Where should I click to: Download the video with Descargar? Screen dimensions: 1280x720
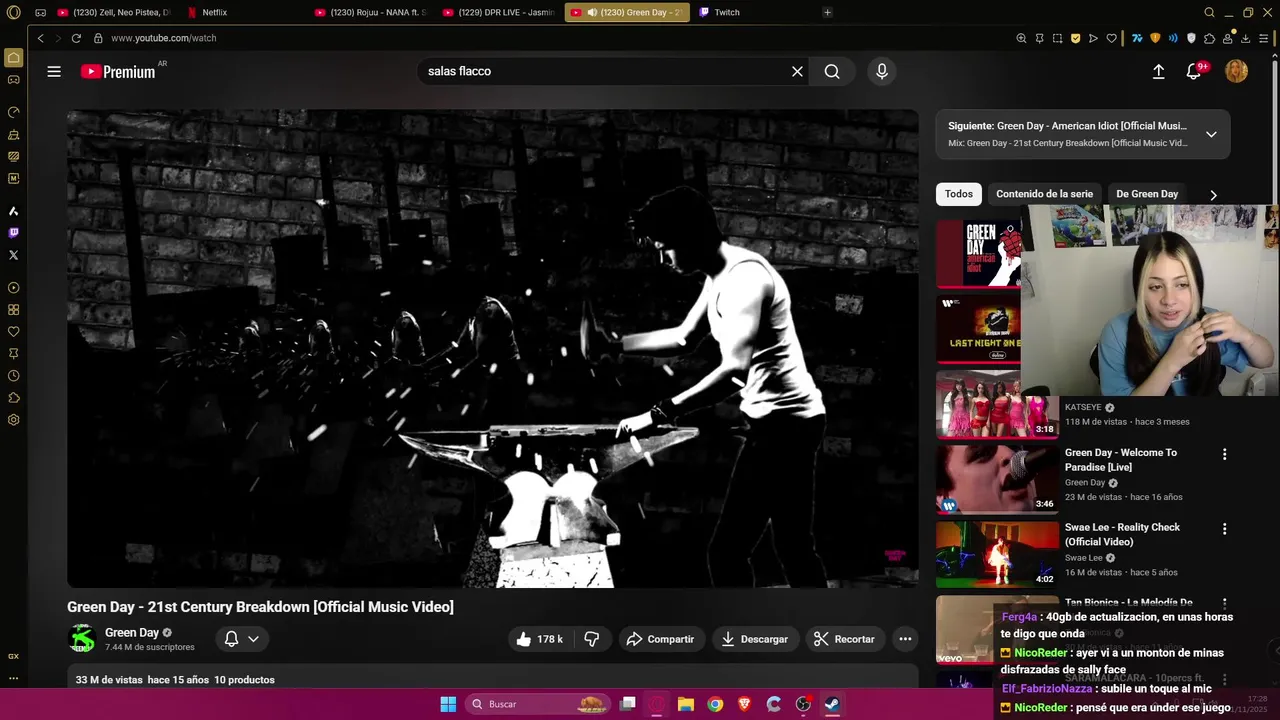(x=755, y=639)
